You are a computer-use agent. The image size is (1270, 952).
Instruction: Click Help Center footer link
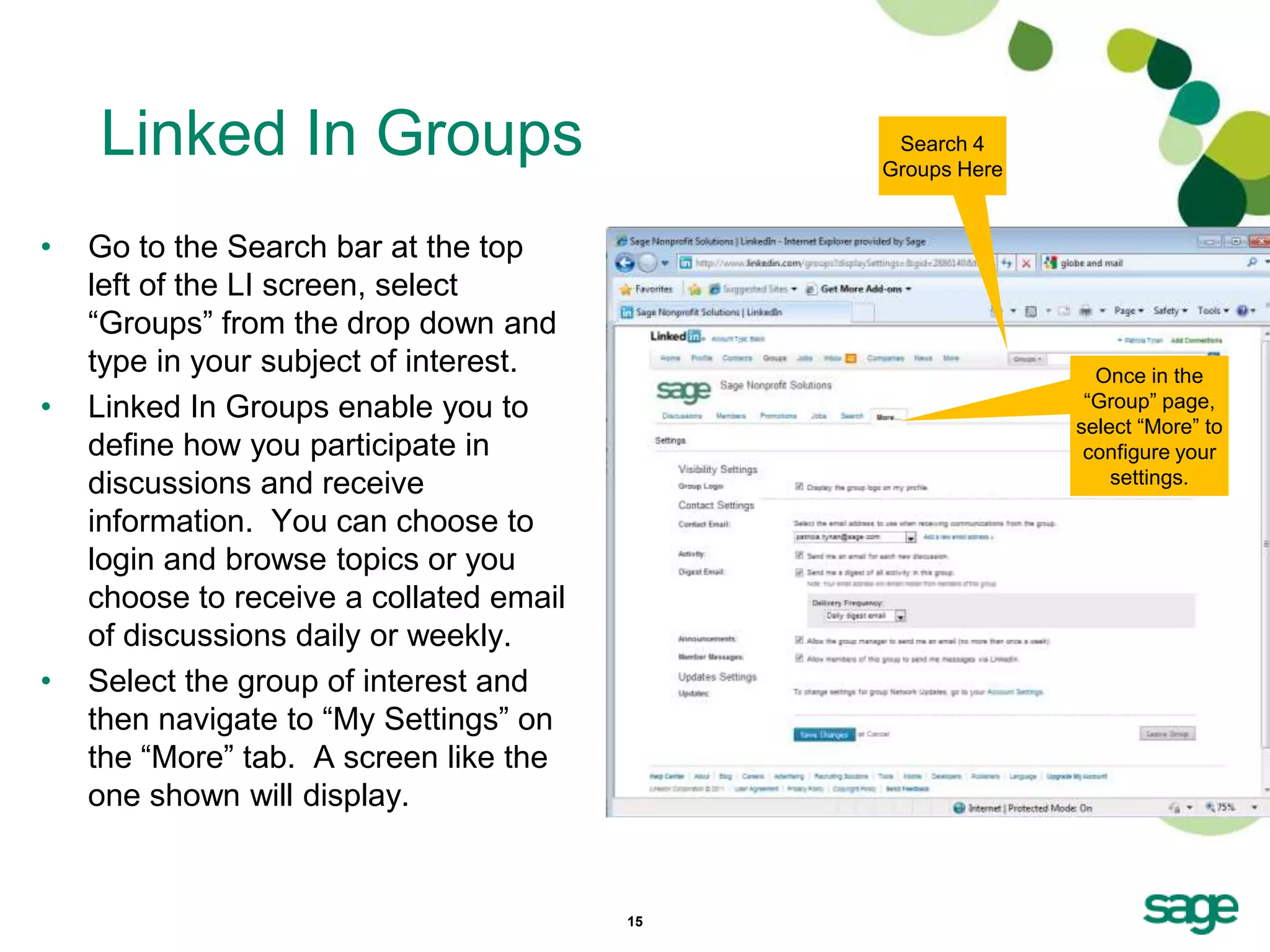667,776
